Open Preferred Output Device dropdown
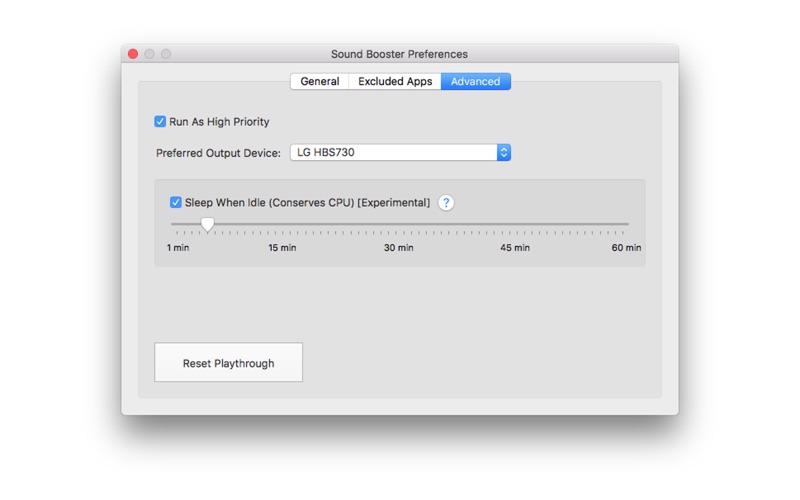 [x=401, y=153]
